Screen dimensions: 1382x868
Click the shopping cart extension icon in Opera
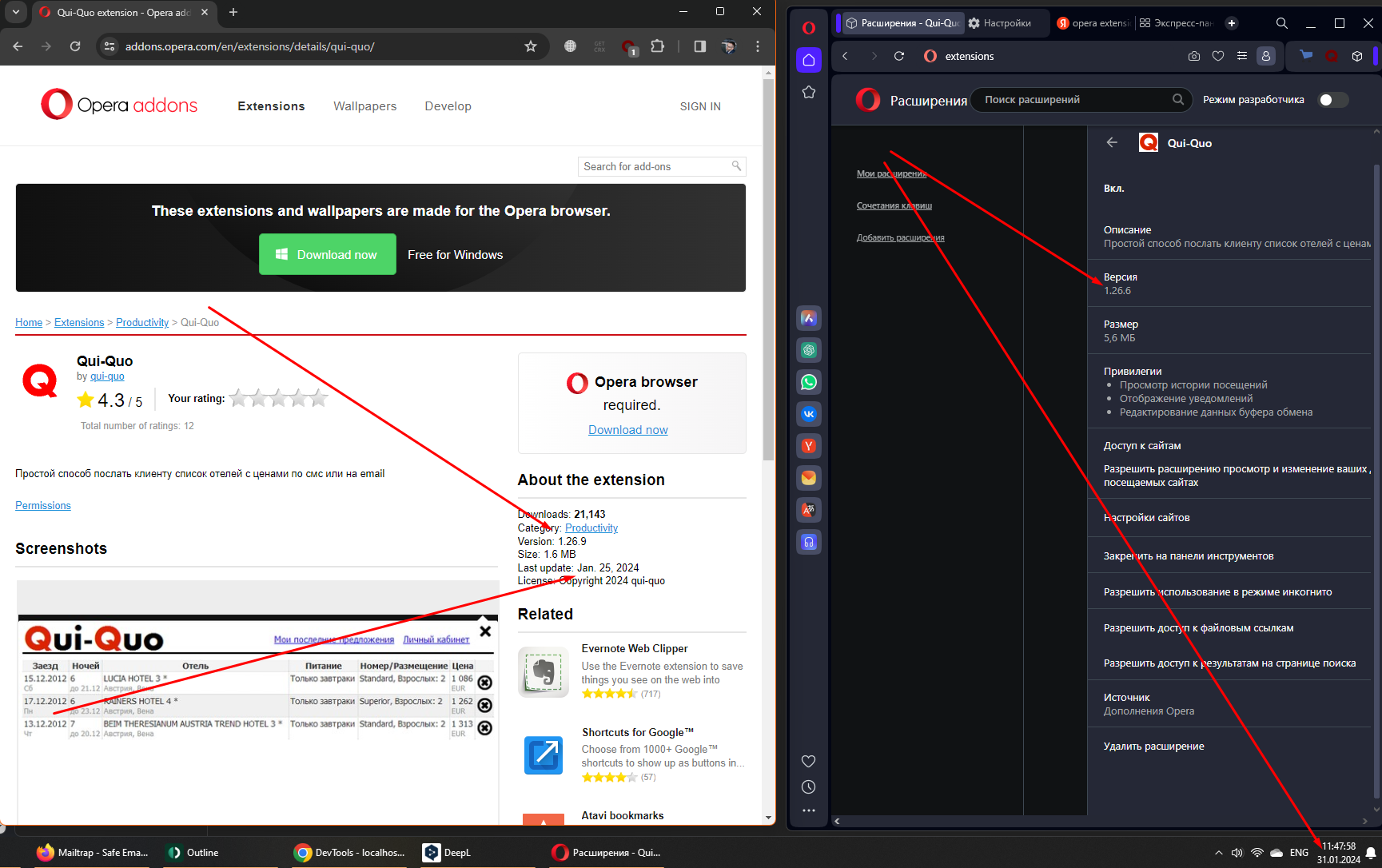pos(1306,55)
